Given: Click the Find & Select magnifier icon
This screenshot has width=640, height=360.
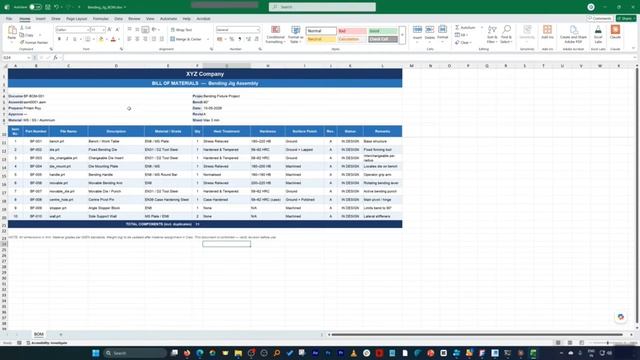Looking at the screenshot, I should point(507,29).
